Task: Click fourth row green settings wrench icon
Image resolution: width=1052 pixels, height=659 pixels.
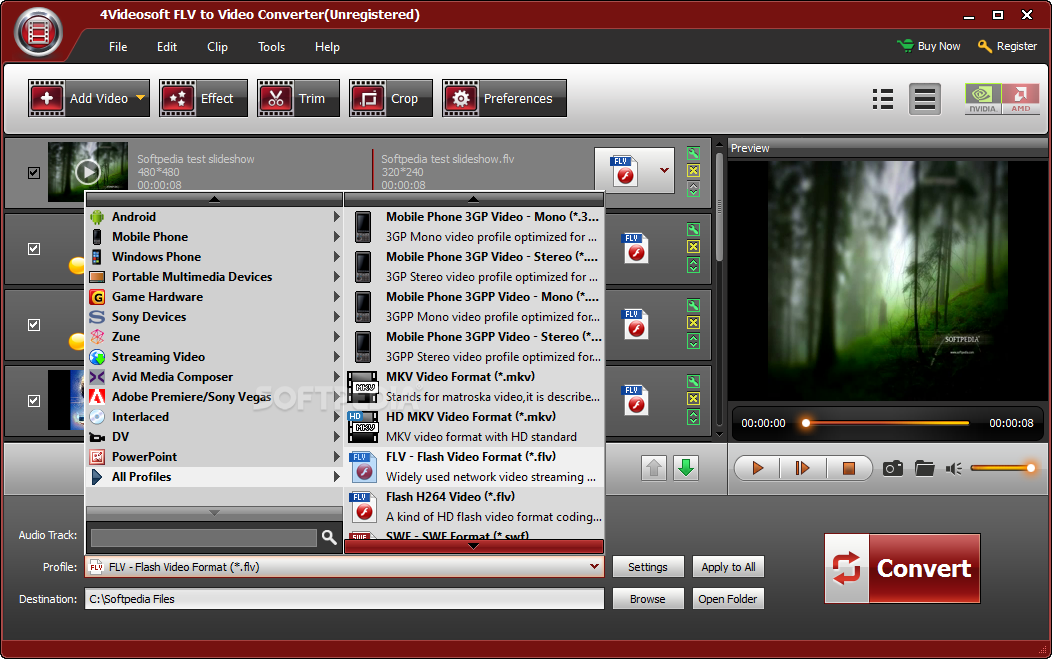Action: pyautogui.click(x=693, y=381)
